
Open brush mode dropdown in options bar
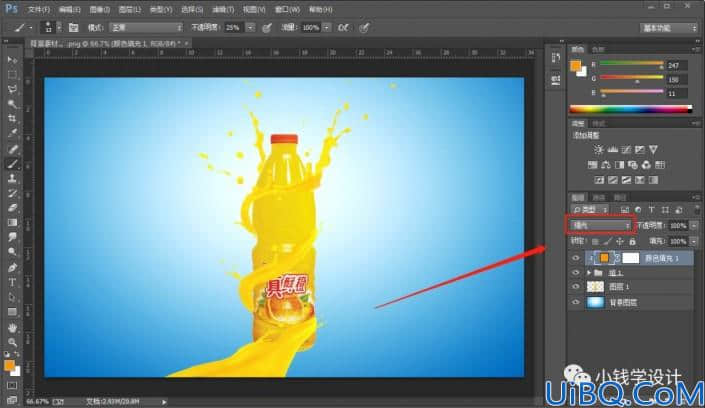point(146,28)
